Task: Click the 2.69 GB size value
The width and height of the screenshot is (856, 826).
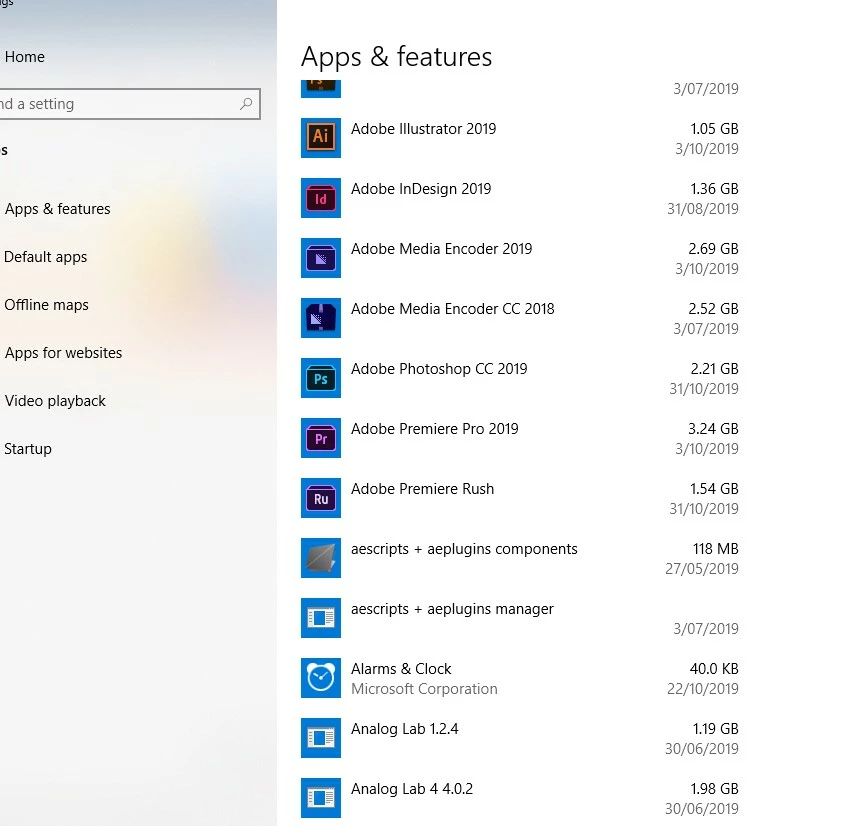Action: [714, 249]
